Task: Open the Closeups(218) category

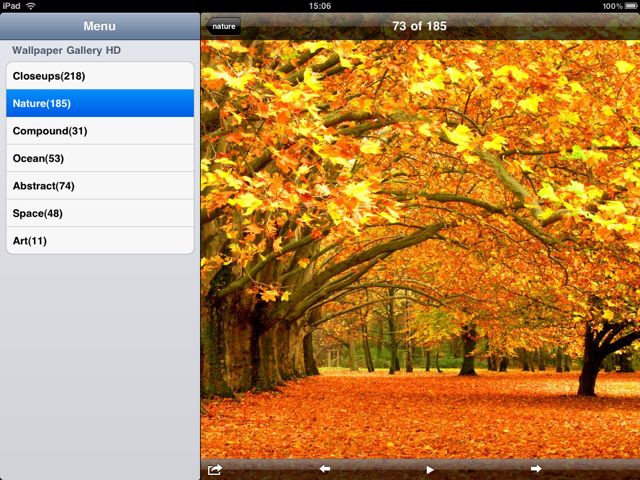Action: tap(100, 76)
